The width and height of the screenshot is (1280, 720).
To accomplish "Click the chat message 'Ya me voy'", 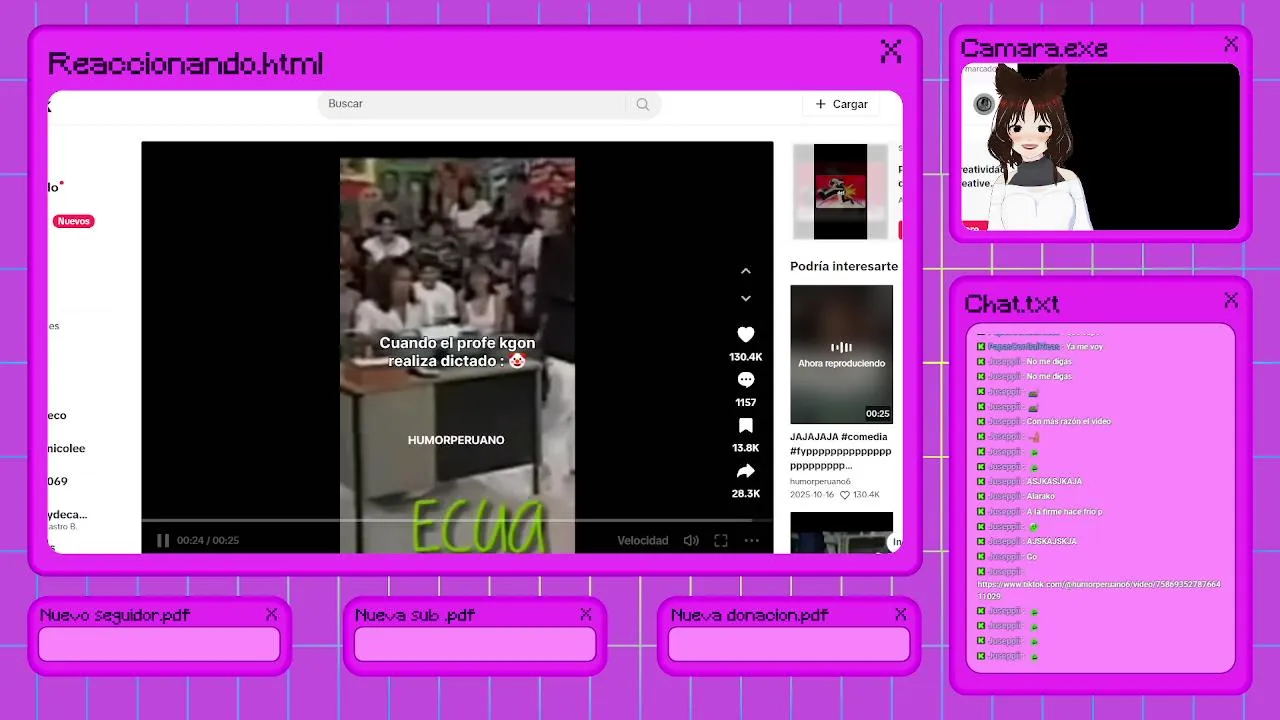I will tap(1084, 347).
